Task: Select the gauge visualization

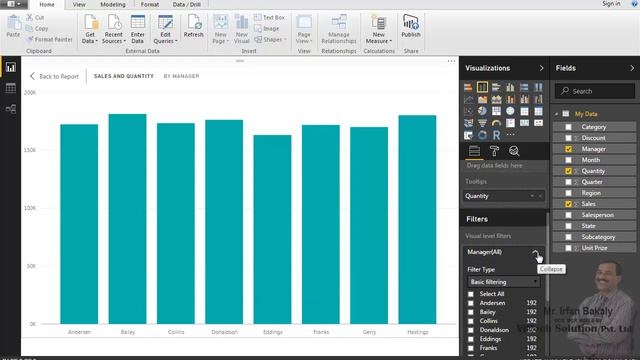Action: (x=496, y=123)
